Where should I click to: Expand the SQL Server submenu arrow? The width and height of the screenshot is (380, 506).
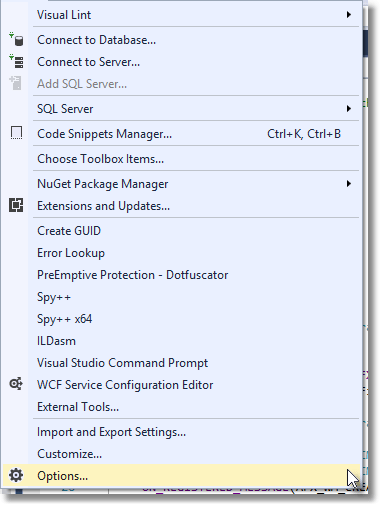pyautogui.click(x=348, y=109)
